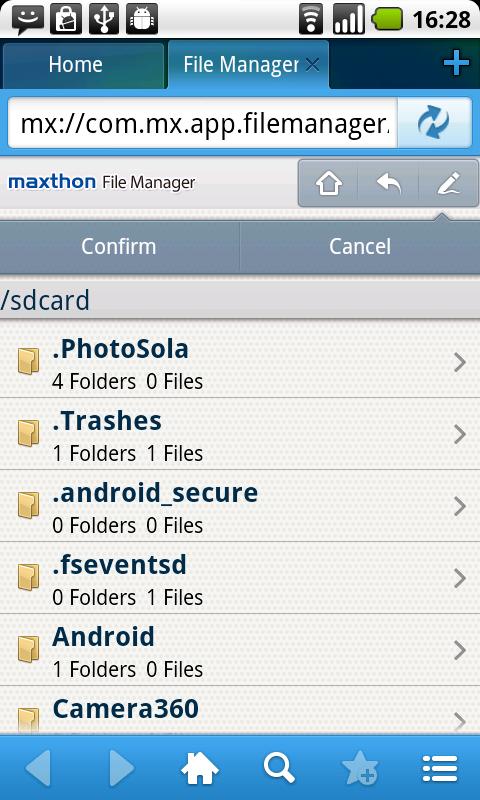Open the .fseventsd folder entry
Viewport: 480px width, 800px height.
coord(240,578)
